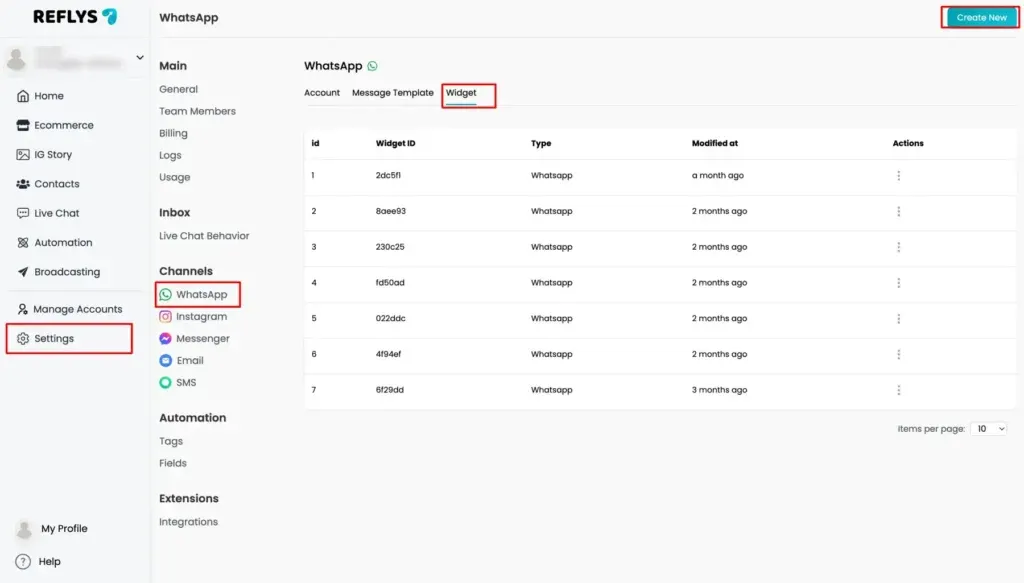
Task: Open Tags under Automation
Action: coord(170,441)
